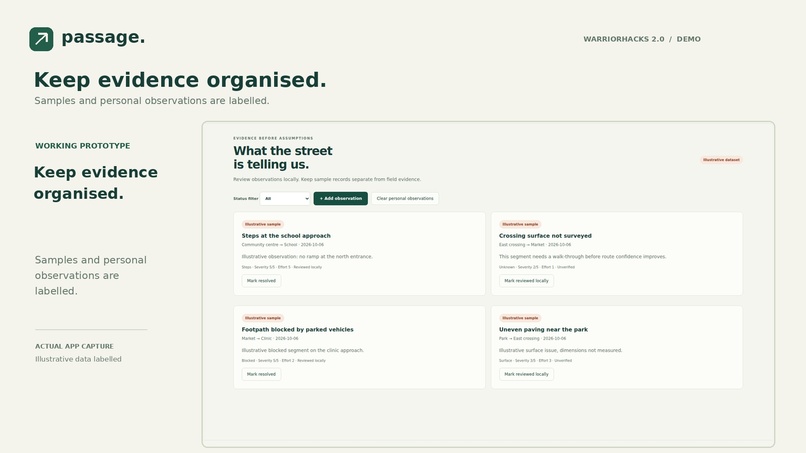The width and height of the screenshot is (806, 453).
Task: Click 'East crossing → Market · 2026-10-06' line
Action: click(x=535, y=245)
